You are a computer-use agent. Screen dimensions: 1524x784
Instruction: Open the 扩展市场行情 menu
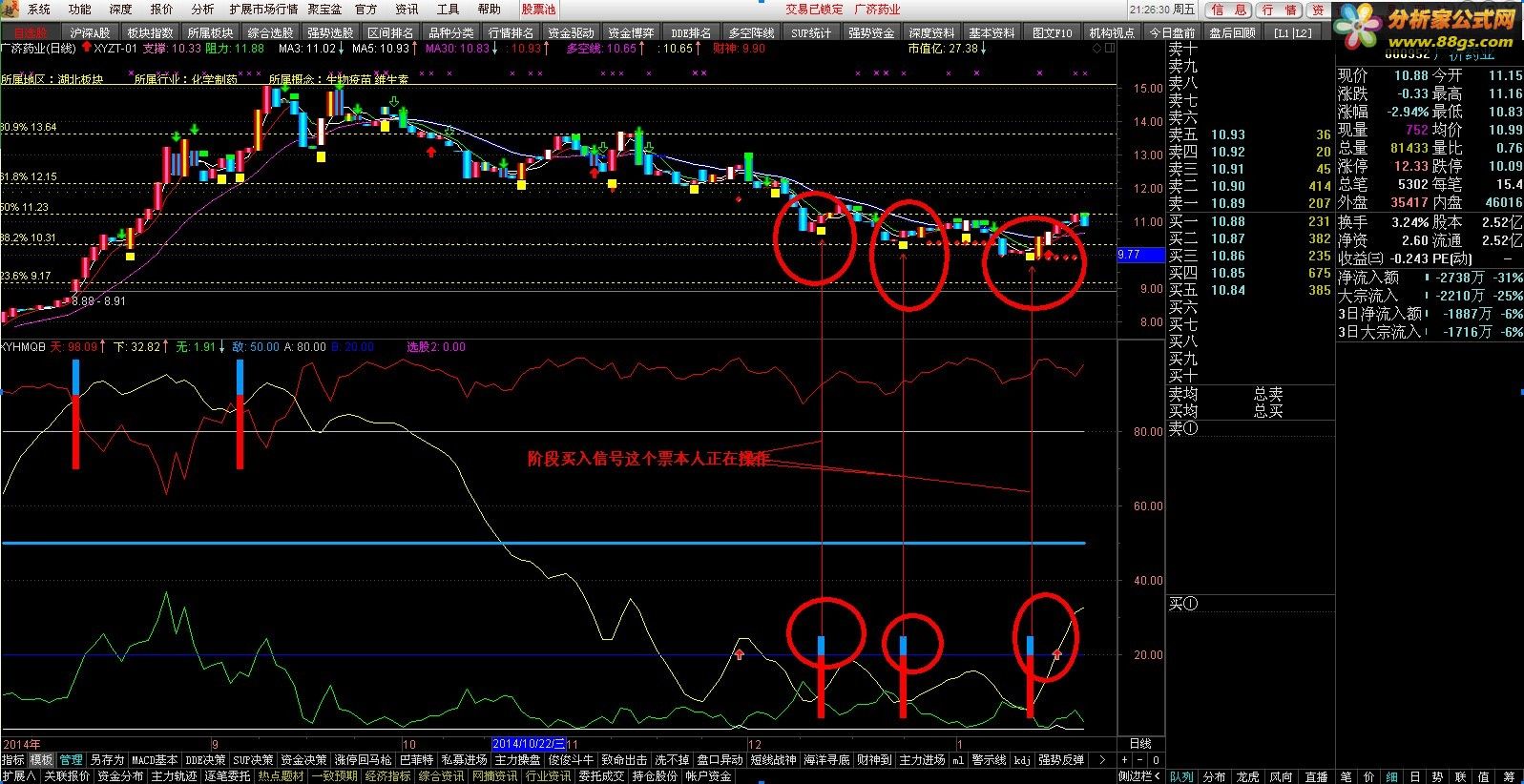point(263,9)
